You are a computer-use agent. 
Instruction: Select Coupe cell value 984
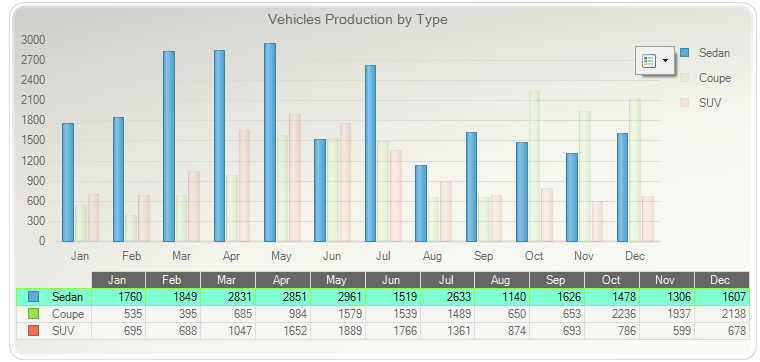(x=283, y=314)
